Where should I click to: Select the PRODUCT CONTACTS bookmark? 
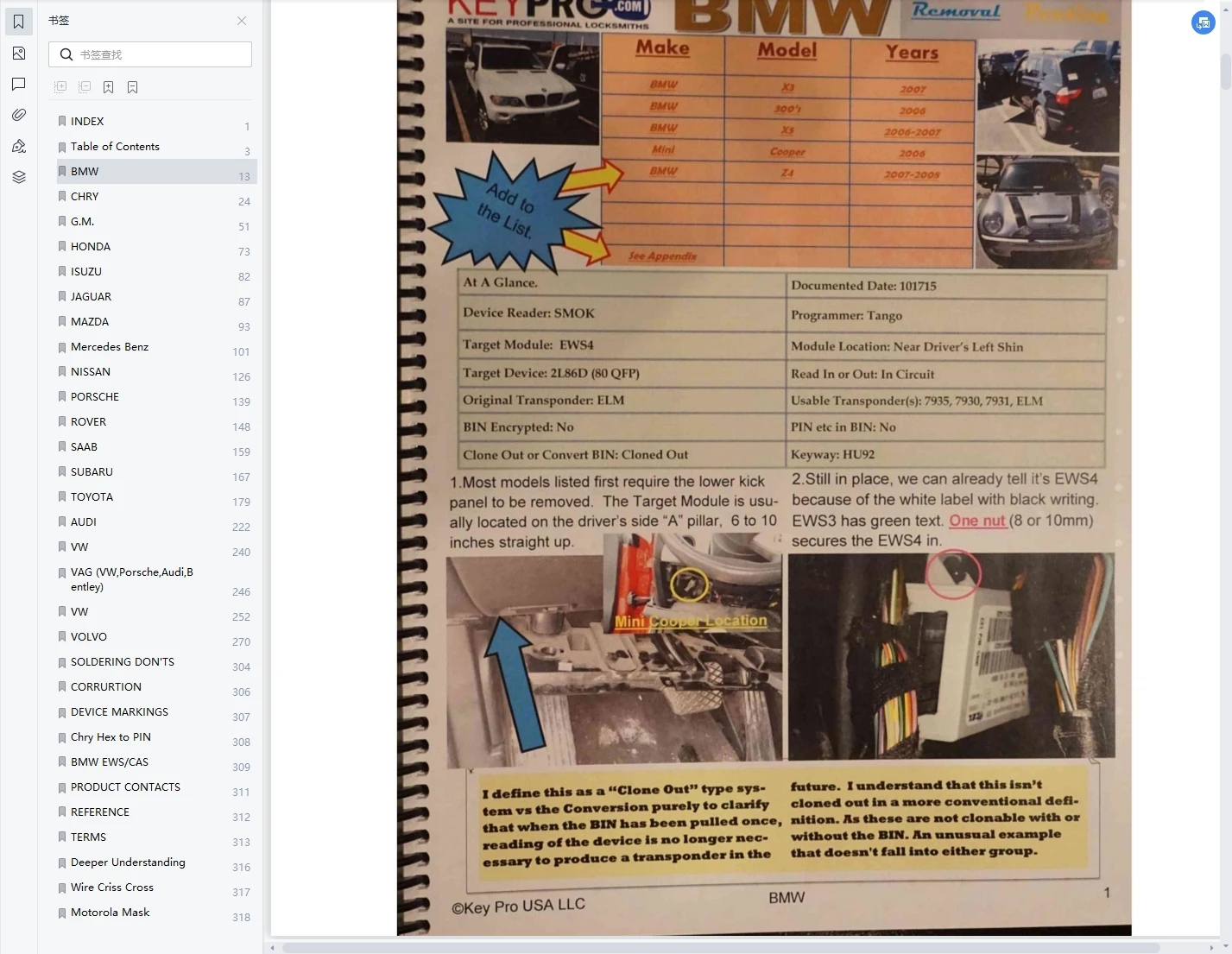[156, 787]
